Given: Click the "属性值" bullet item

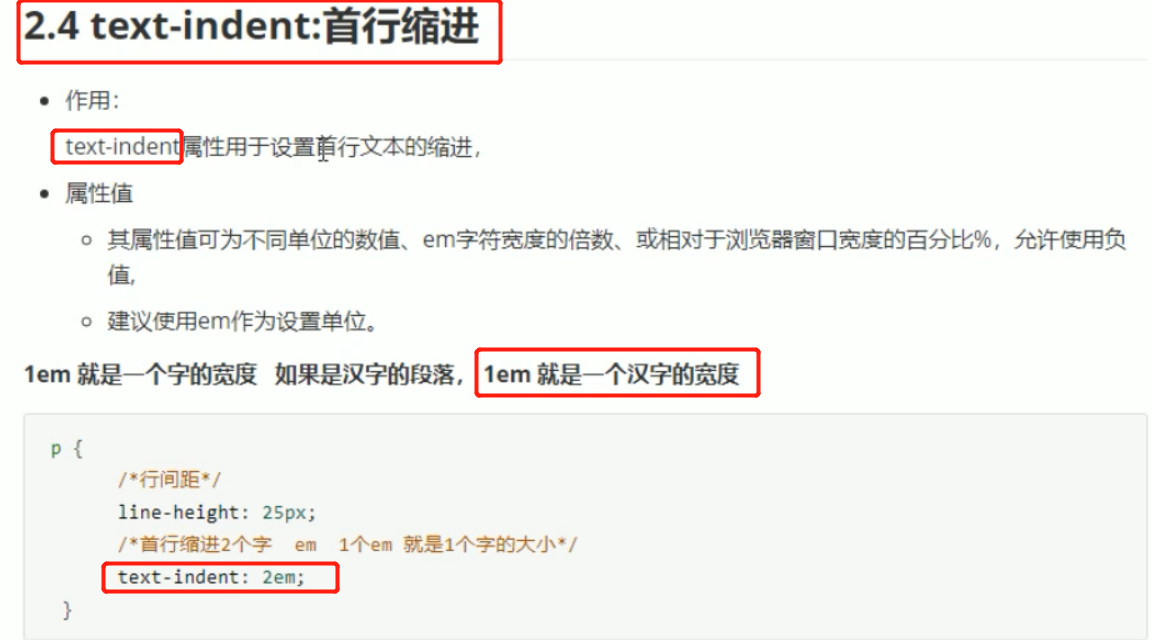Looking at the screenshot, I should [x=98, y=193].
